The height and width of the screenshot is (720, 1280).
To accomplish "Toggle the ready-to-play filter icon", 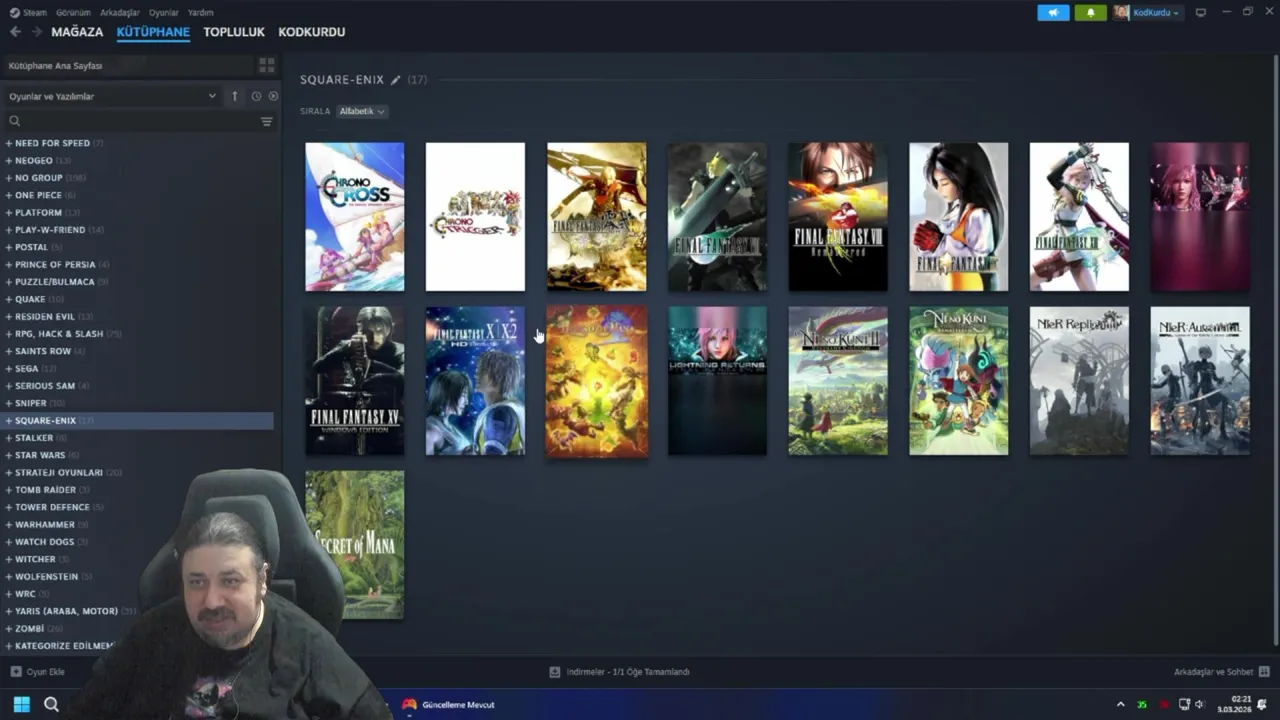I will 273,96.
